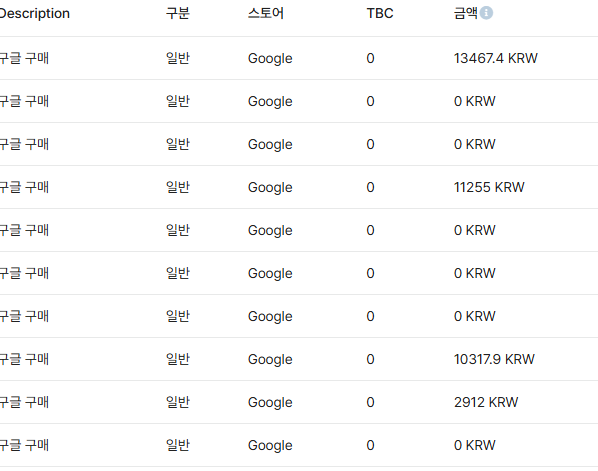Select Google store in the 2912 KRW row
This screenshot has width=598, height=471.
(x=270, y=403)
